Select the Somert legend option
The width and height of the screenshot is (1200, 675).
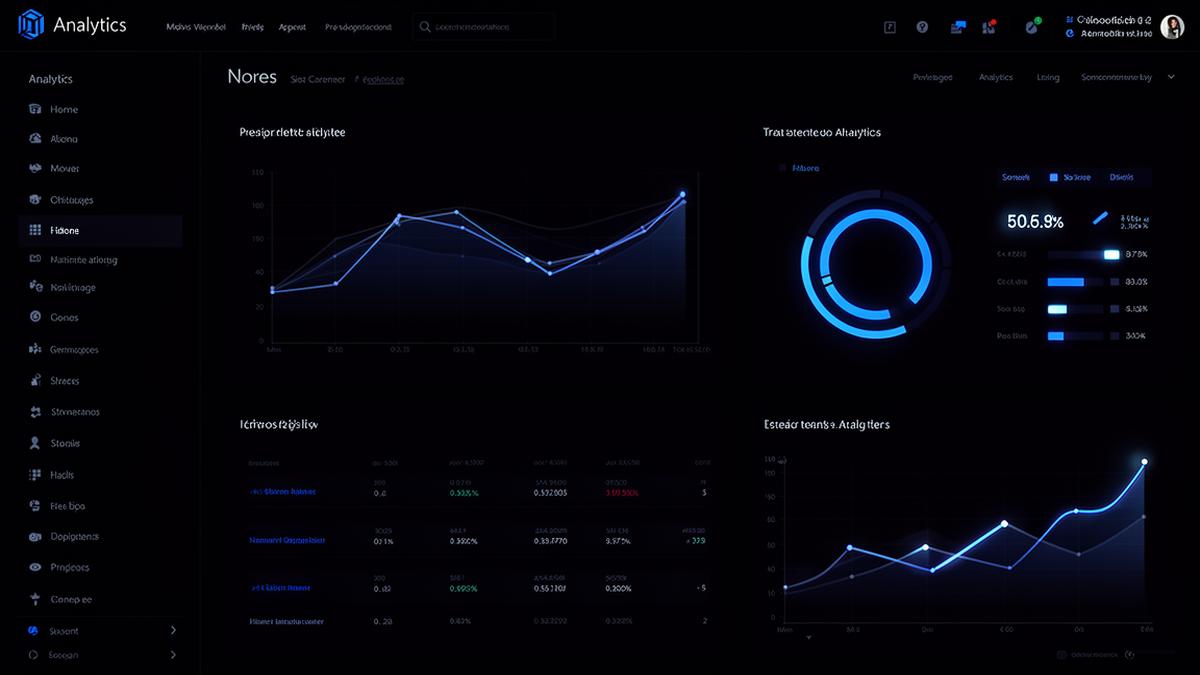1015,177
